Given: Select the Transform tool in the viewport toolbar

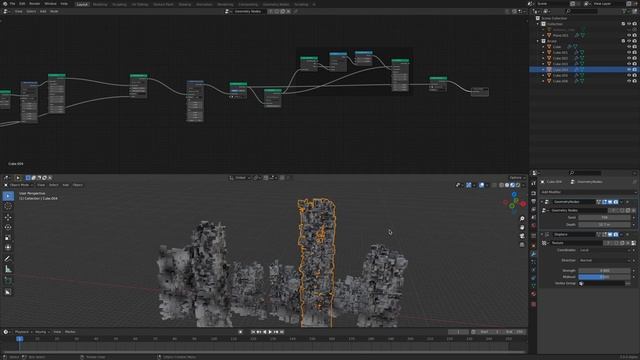Looking at the screenshot, I should [x=8, y=247].
